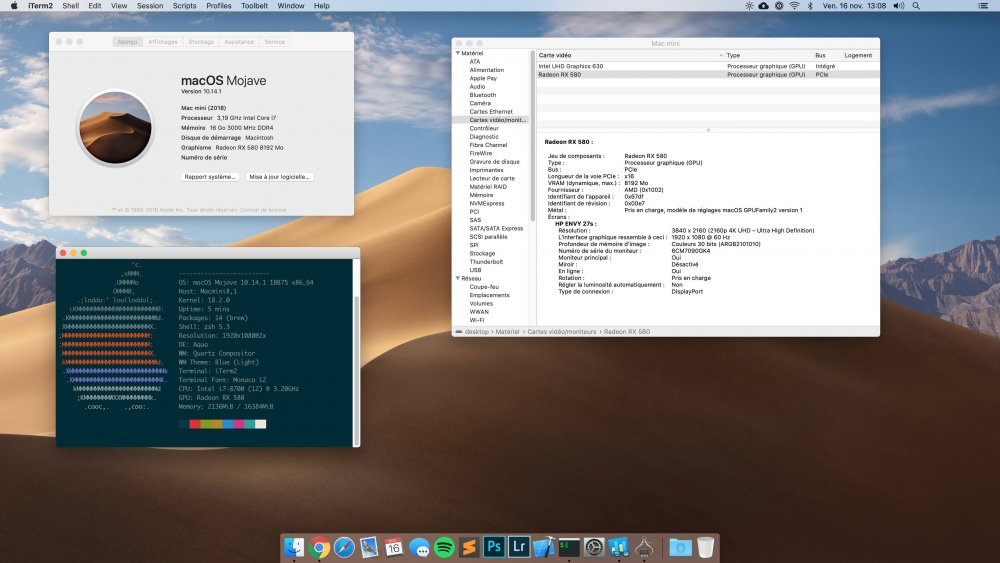1000x563 pixels.
Task: Click the red swatch in terminal palette
Action: click(x=195, y=424)
